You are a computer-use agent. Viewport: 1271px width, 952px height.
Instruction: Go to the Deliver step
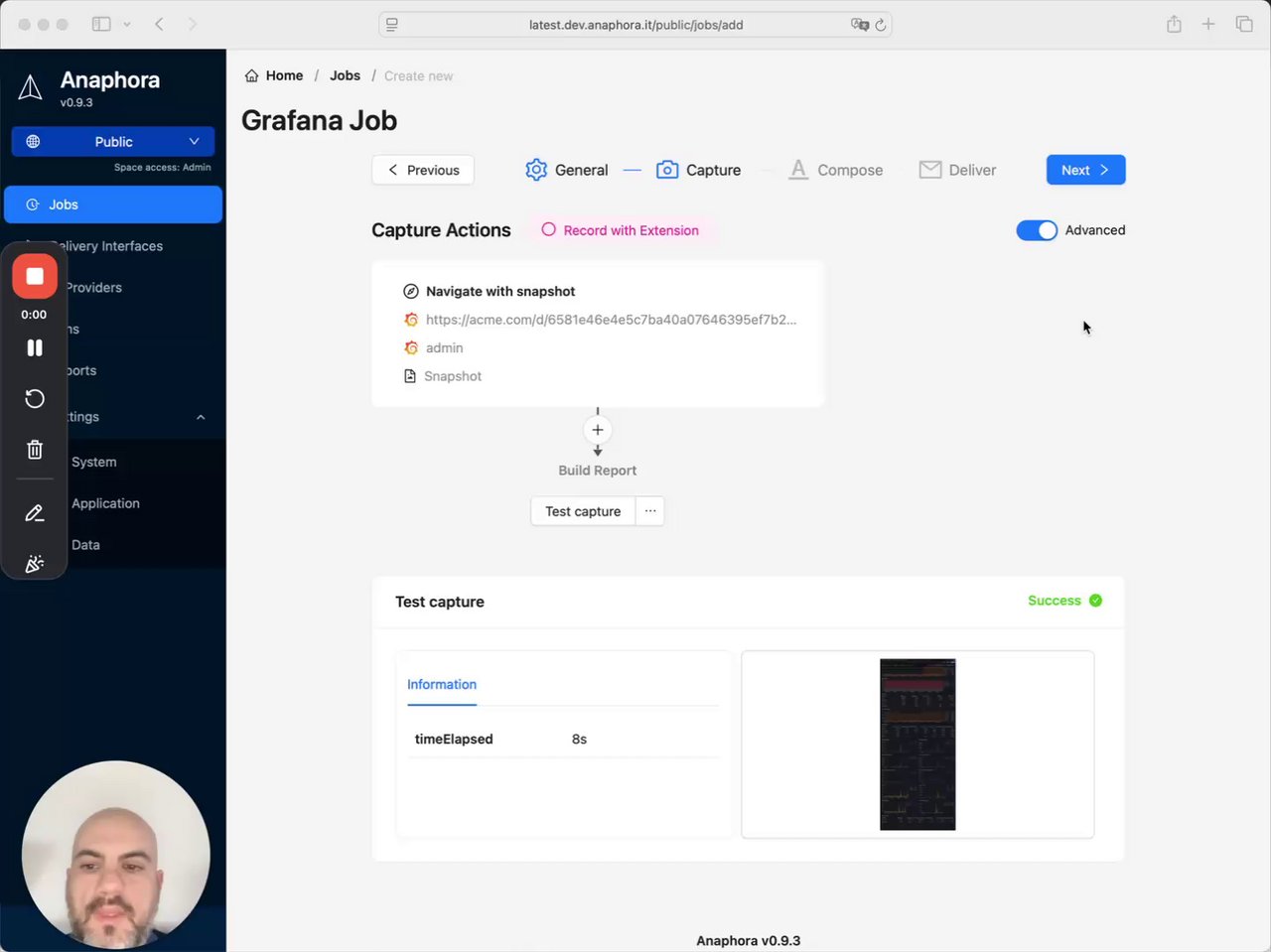coord(957,170)
